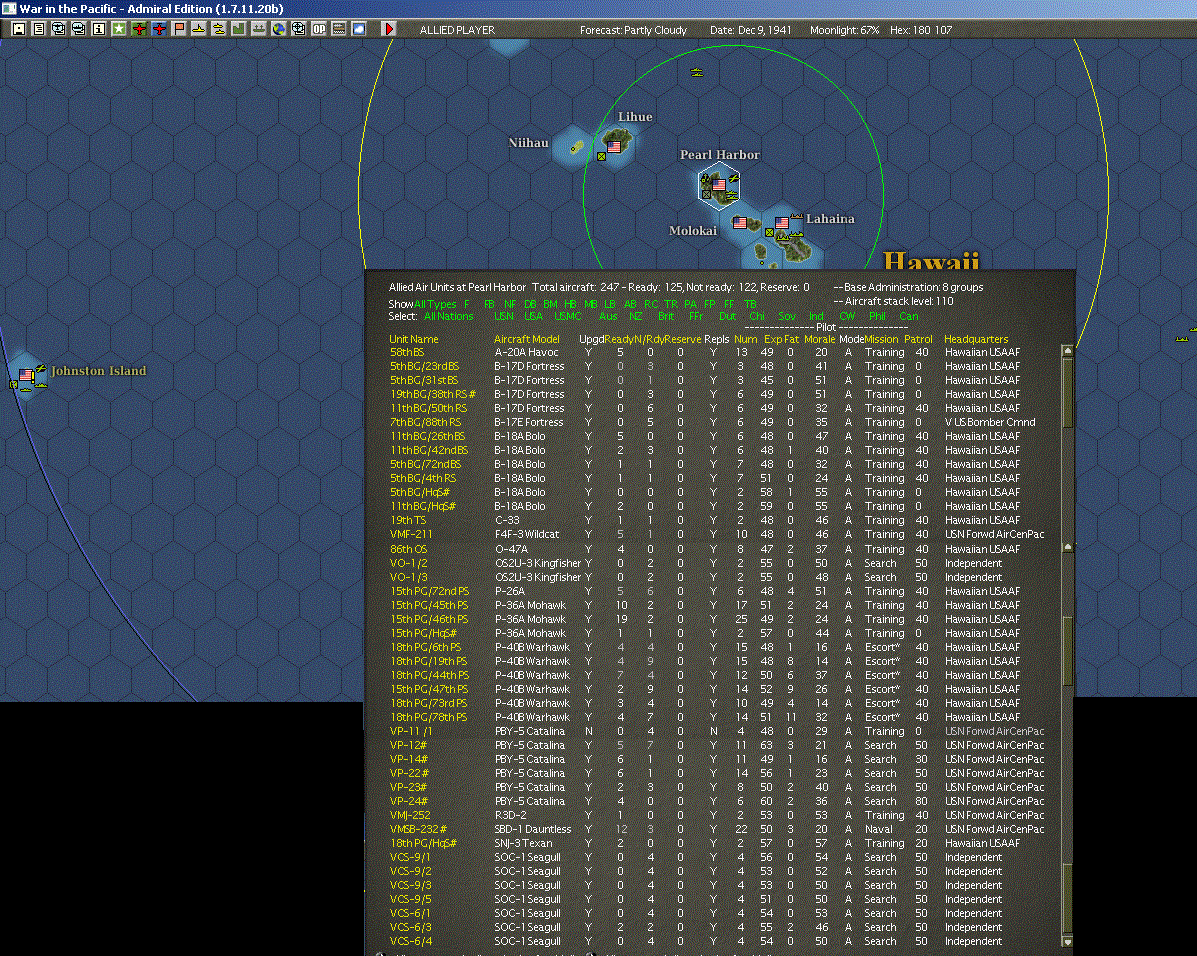Click the stacked windows toolbar icon, fourth

click(x=79, y=29)
